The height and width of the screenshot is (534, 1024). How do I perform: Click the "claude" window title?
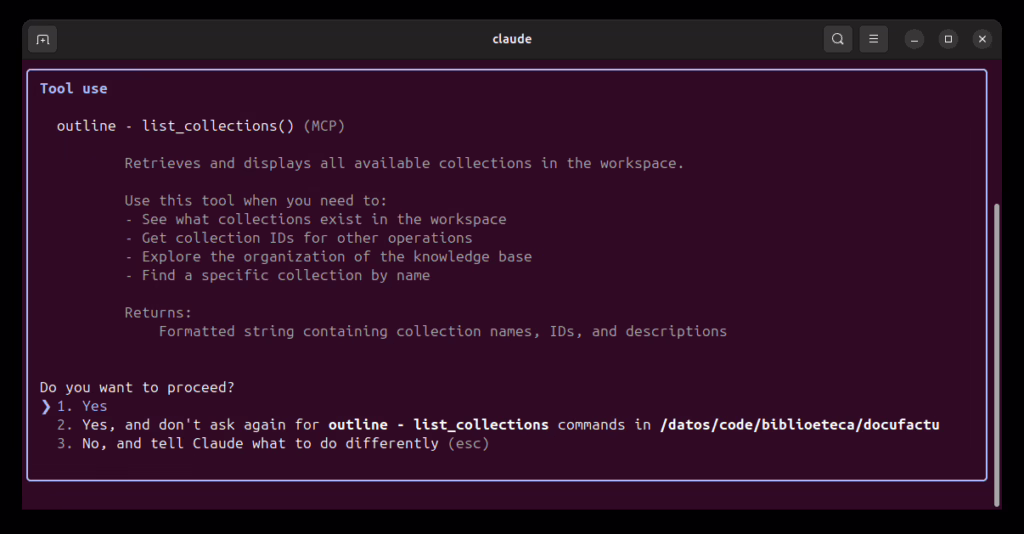(x=512, y=39)
